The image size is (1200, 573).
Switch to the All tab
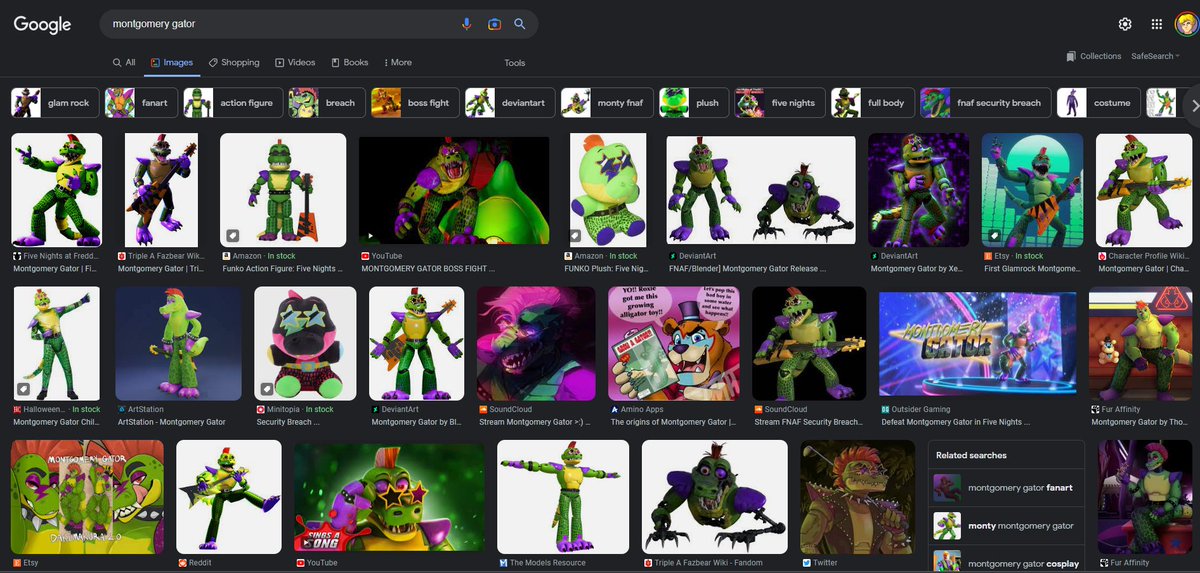[x=124, y=62]
